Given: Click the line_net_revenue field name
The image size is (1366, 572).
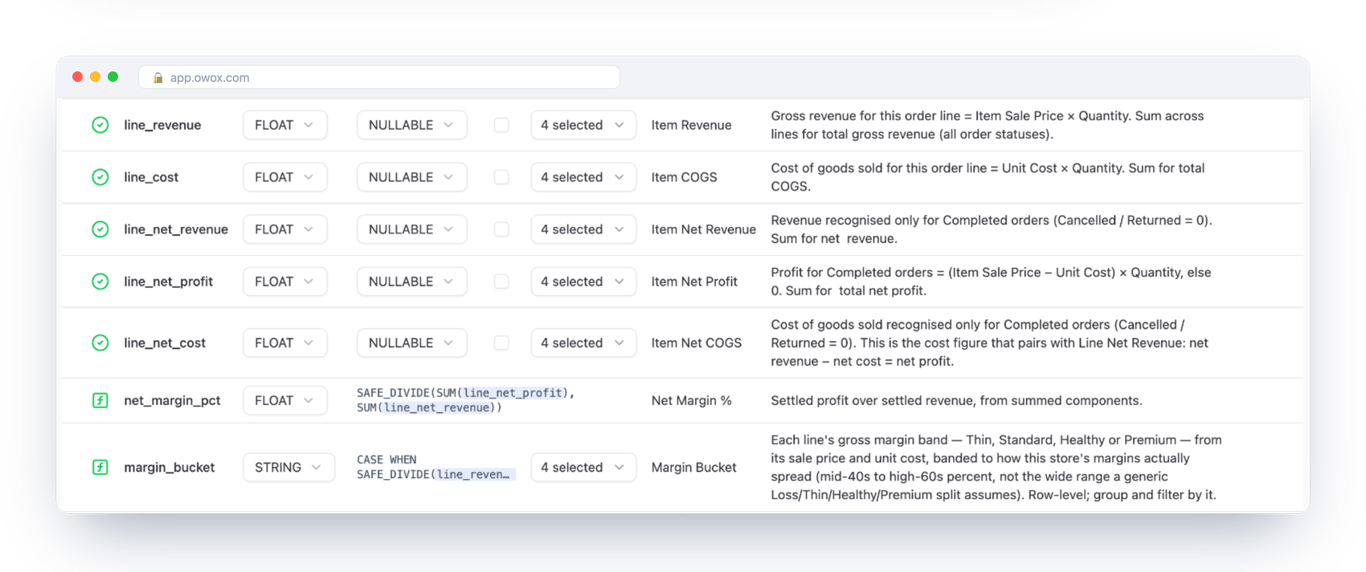Looking at the screenshot, I should (176, 229).
